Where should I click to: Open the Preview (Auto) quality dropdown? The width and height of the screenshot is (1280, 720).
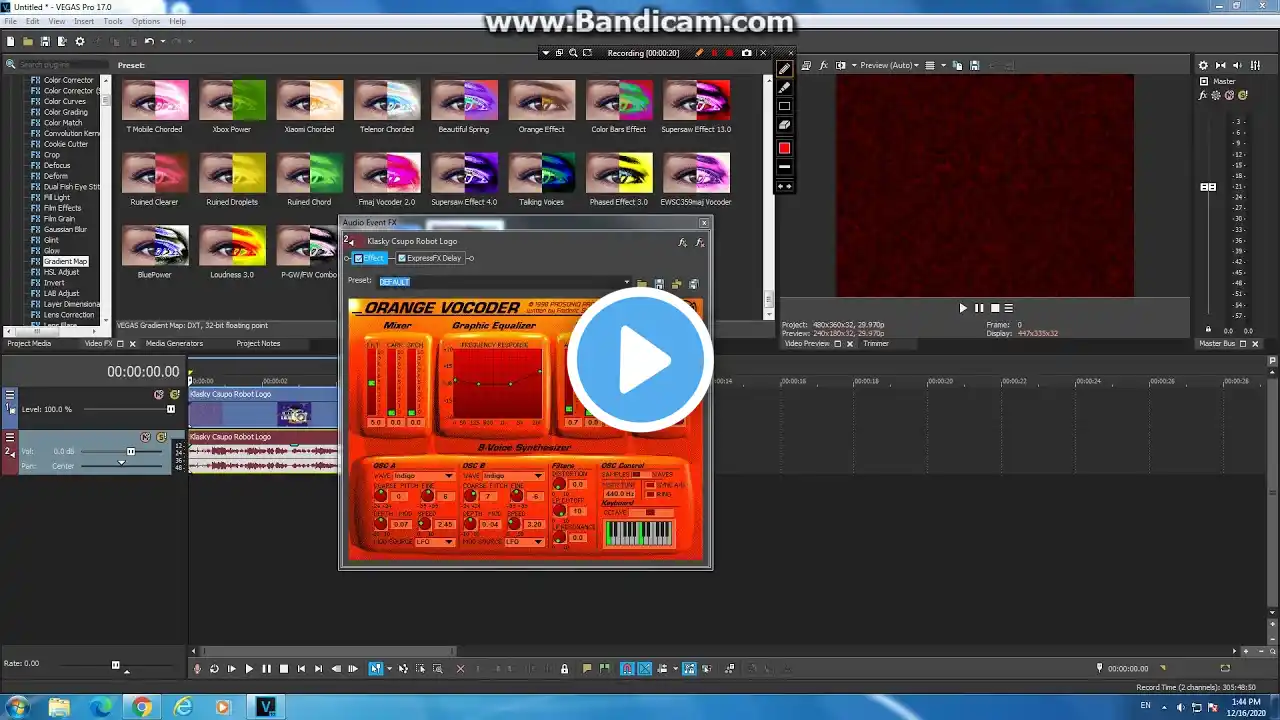coord(888,65)
